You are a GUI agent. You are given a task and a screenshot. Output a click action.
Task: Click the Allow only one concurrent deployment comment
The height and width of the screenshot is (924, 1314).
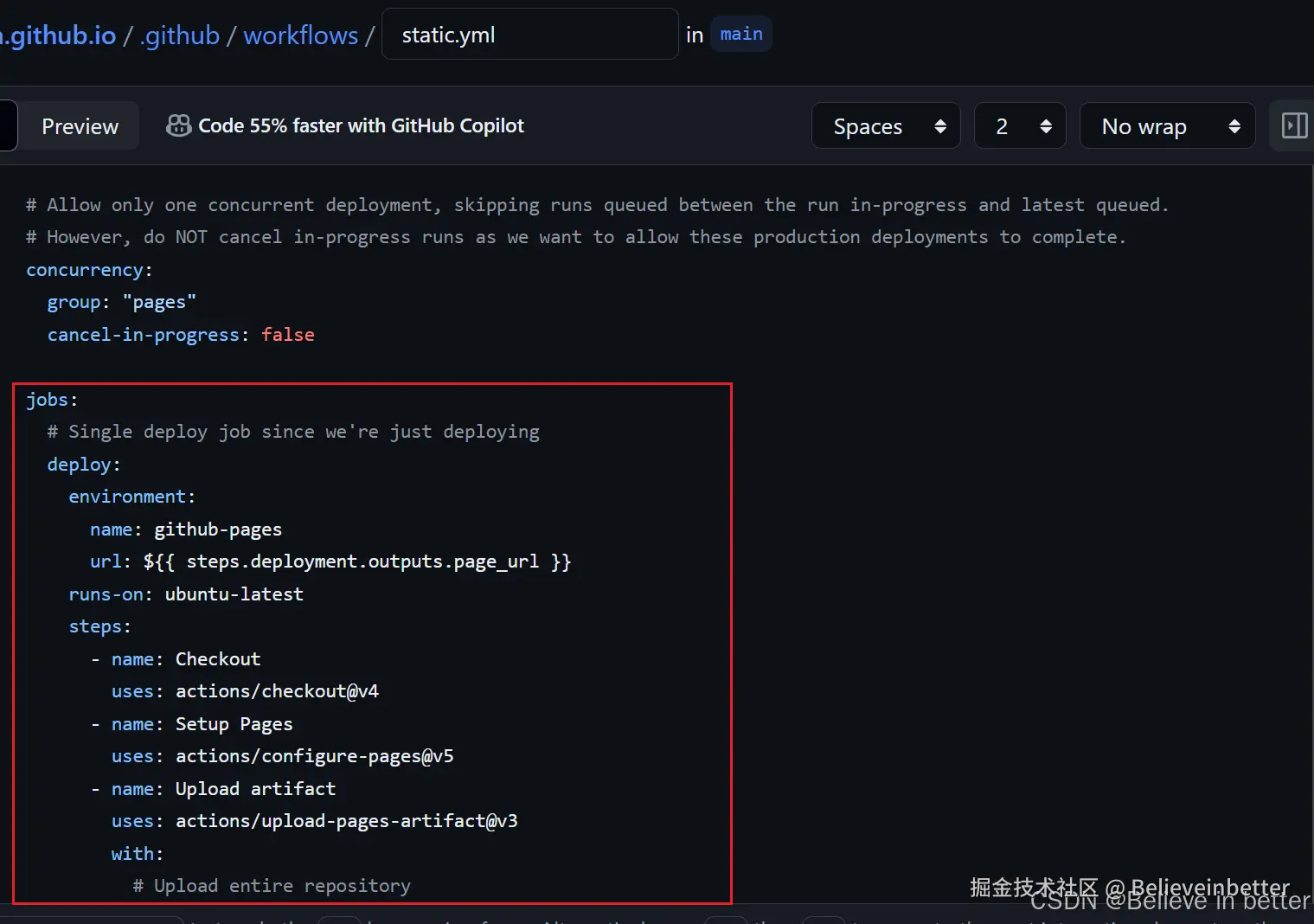tap(598, 205)
